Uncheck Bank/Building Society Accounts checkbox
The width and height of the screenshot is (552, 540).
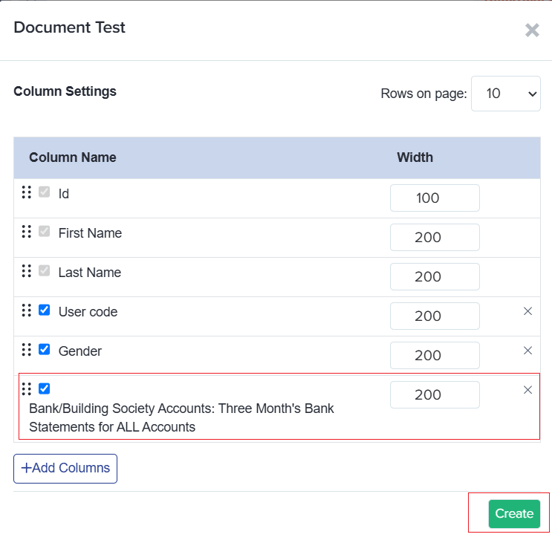pyautogui.click(x=44, y=389)
